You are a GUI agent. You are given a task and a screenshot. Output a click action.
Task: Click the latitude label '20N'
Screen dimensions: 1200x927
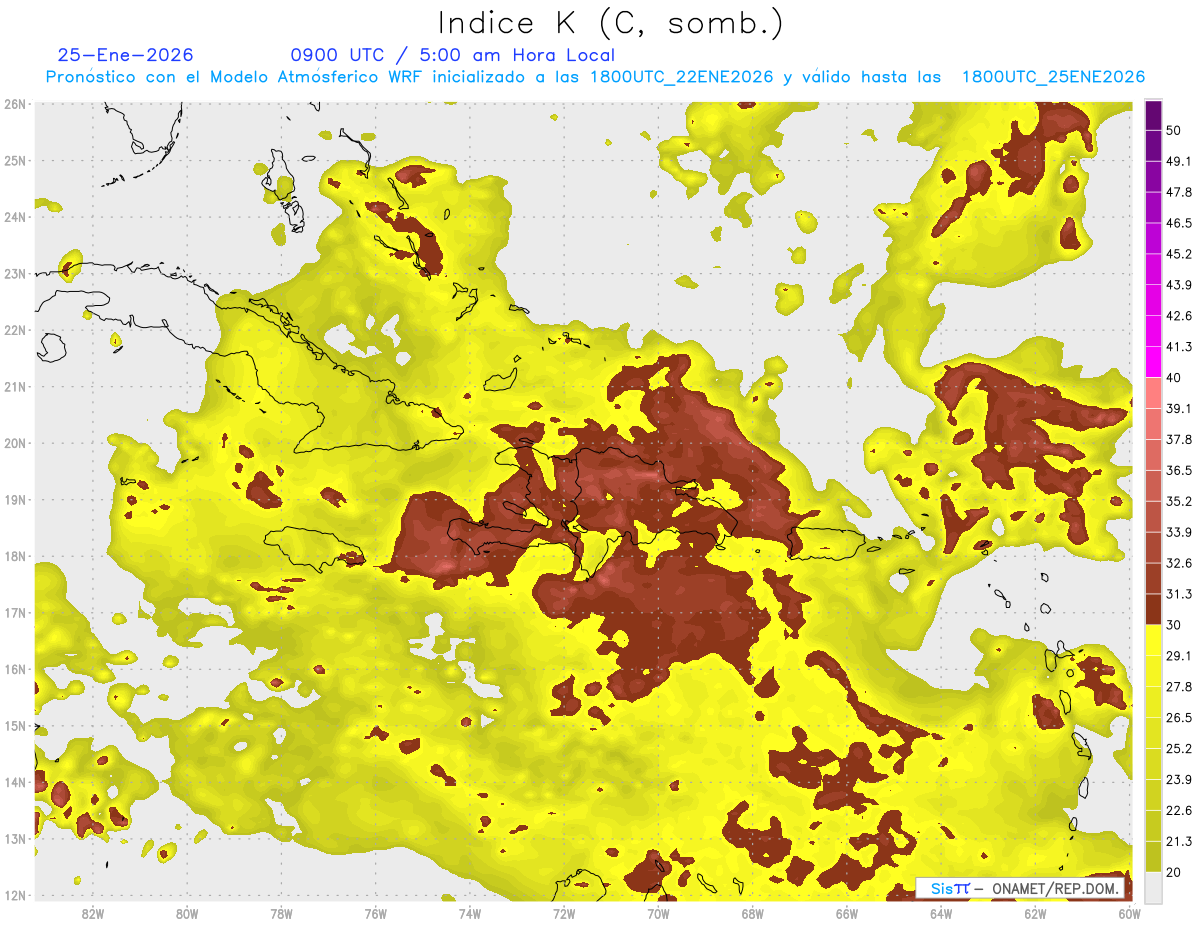[14, 443]
